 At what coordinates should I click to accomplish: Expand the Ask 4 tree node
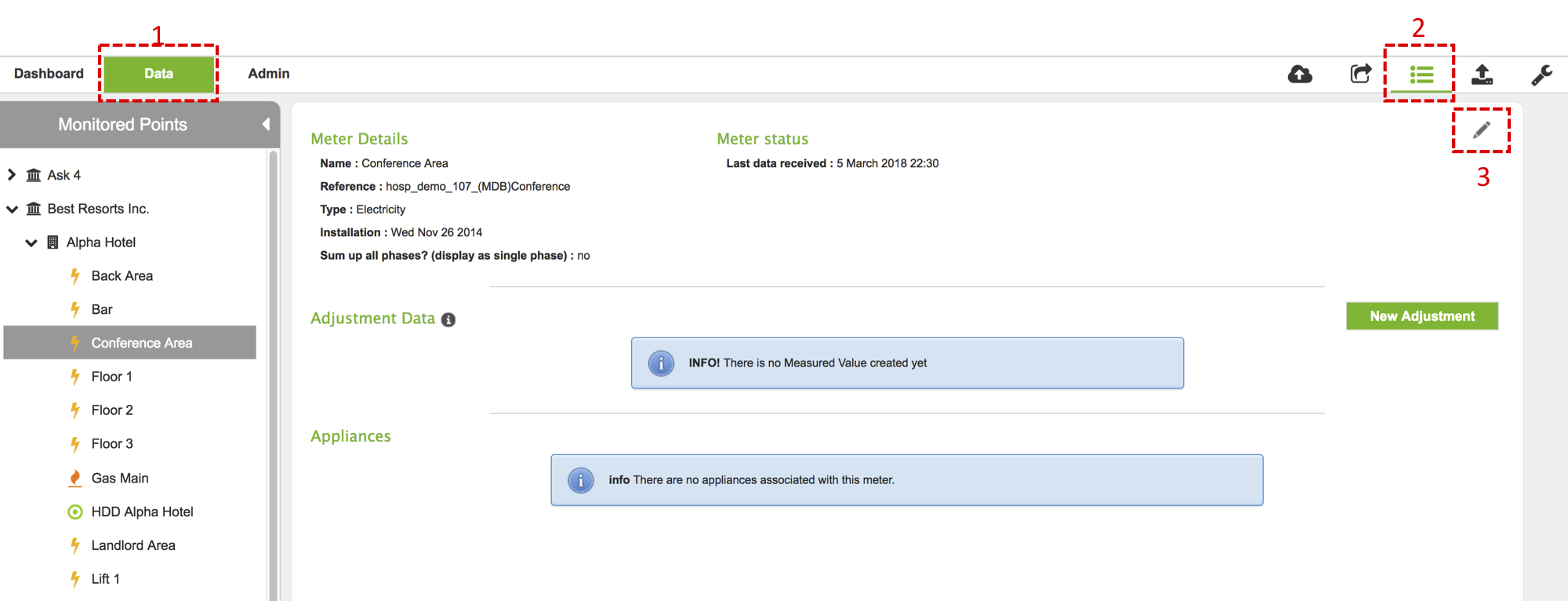12,175
